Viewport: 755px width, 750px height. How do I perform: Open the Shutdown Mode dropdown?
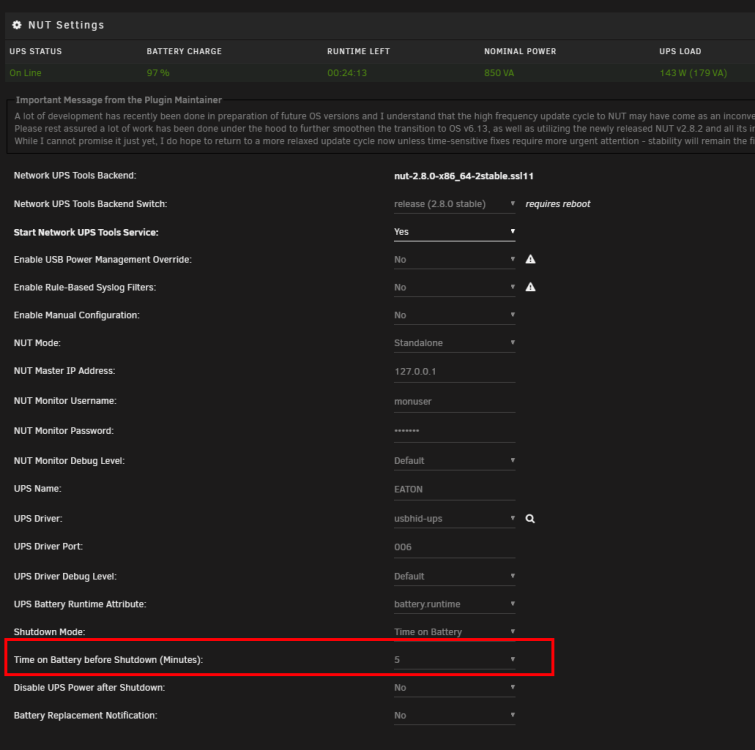[455, 632]
